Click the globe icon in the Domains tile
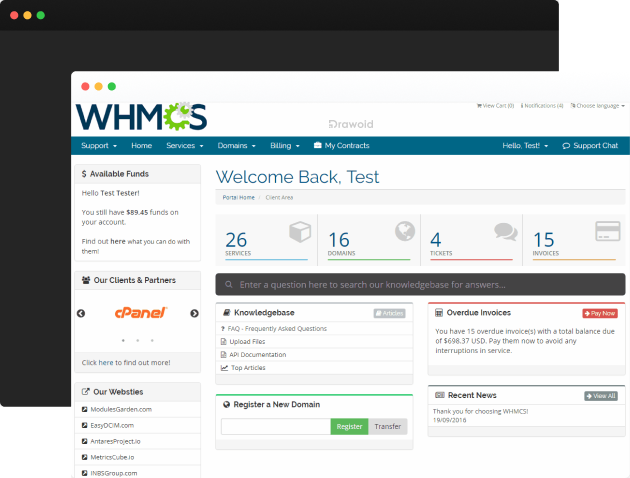Screen dimensions: 630x478 coord(405,231)
